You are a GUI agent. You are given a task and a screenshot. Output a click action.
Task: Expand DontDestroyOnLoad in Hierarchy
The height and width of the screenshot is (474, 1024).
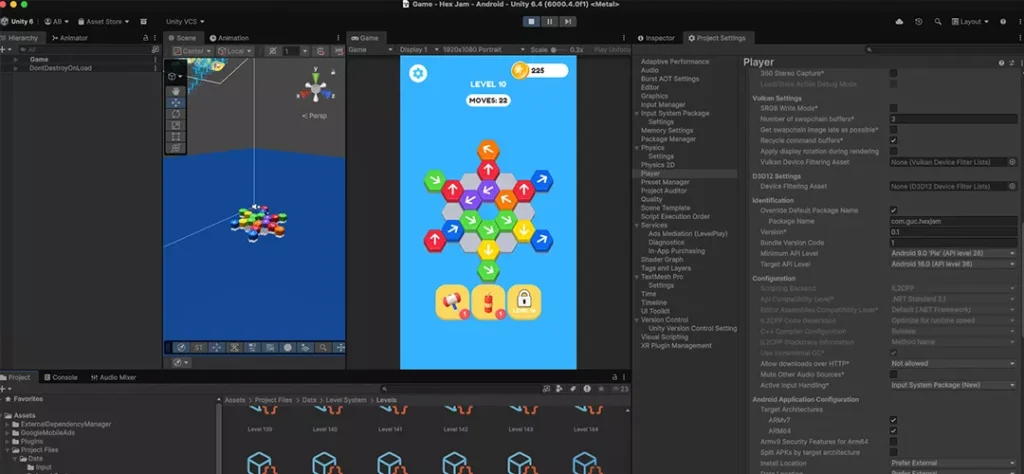(16, 68)
